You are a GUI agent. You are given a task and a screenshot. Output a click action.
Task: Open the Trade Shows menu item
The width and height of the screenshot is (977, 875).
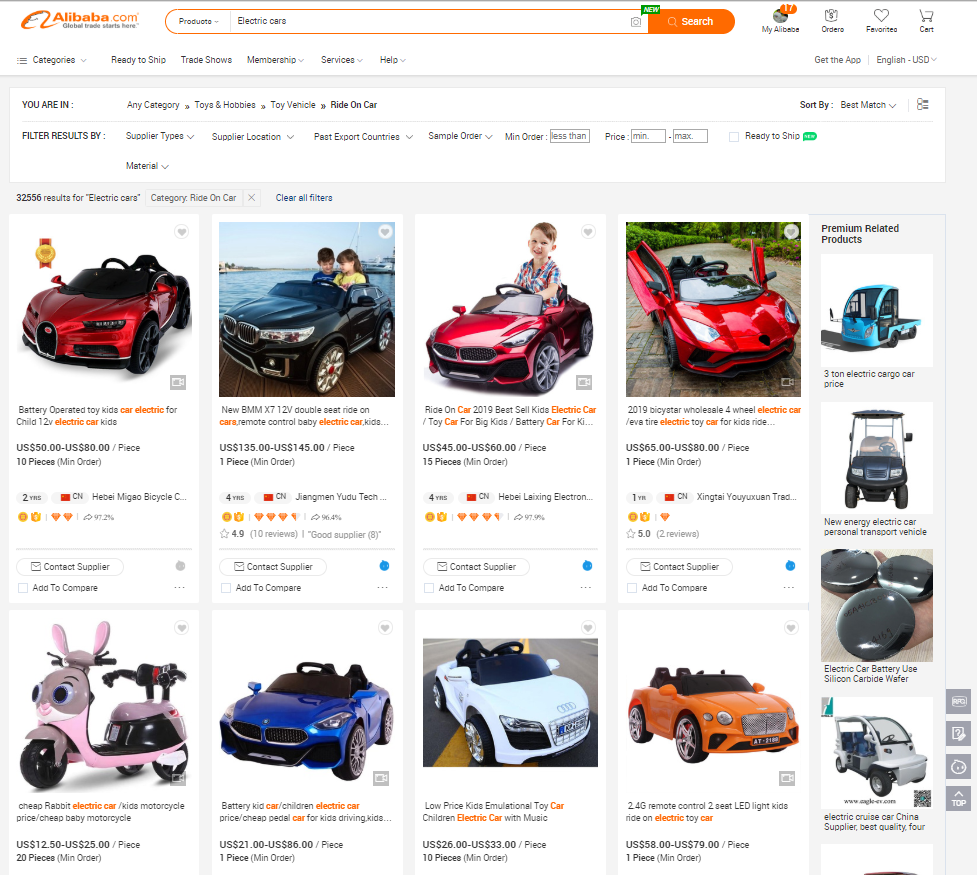tap(206, 60)
